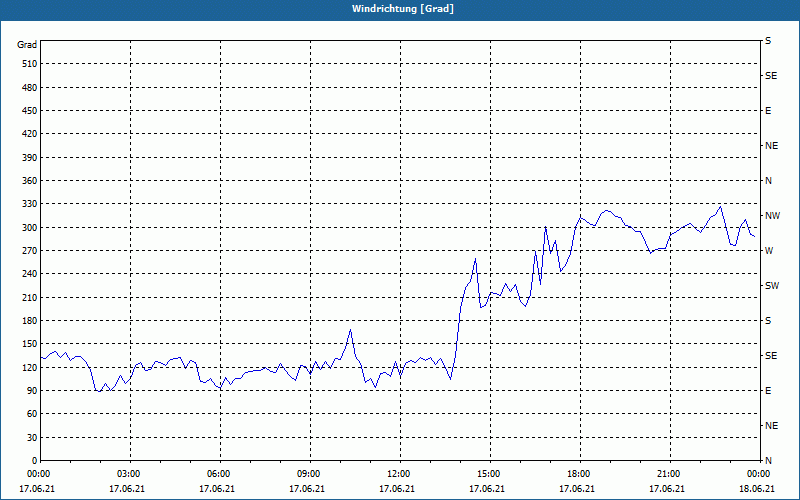Click the 06:00 time axis label
800x500 pixels.
pyautogui.click(x=218, y=474)
